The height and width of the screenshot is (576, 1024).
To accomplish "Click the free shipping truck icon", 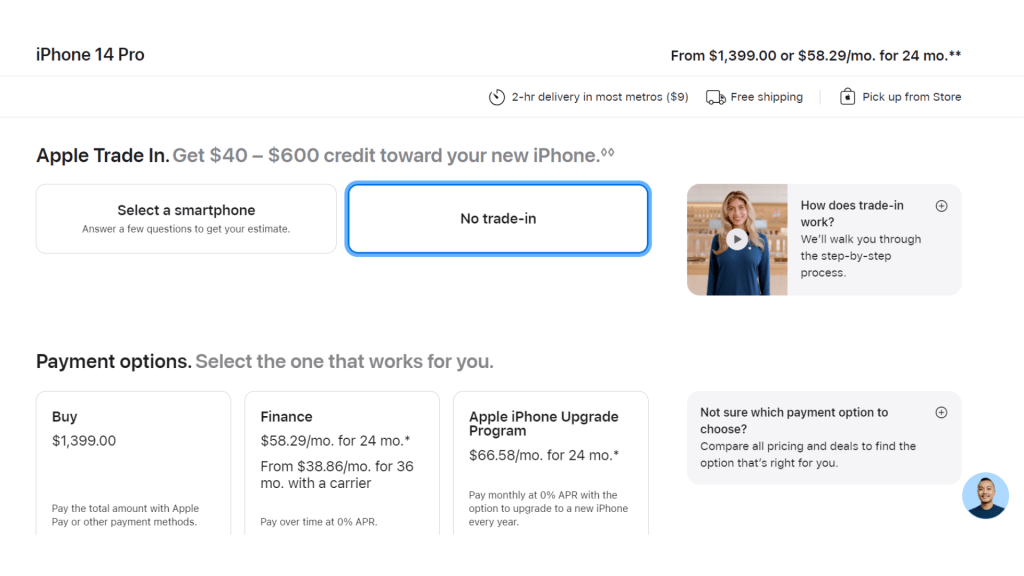I will (716, 97).
